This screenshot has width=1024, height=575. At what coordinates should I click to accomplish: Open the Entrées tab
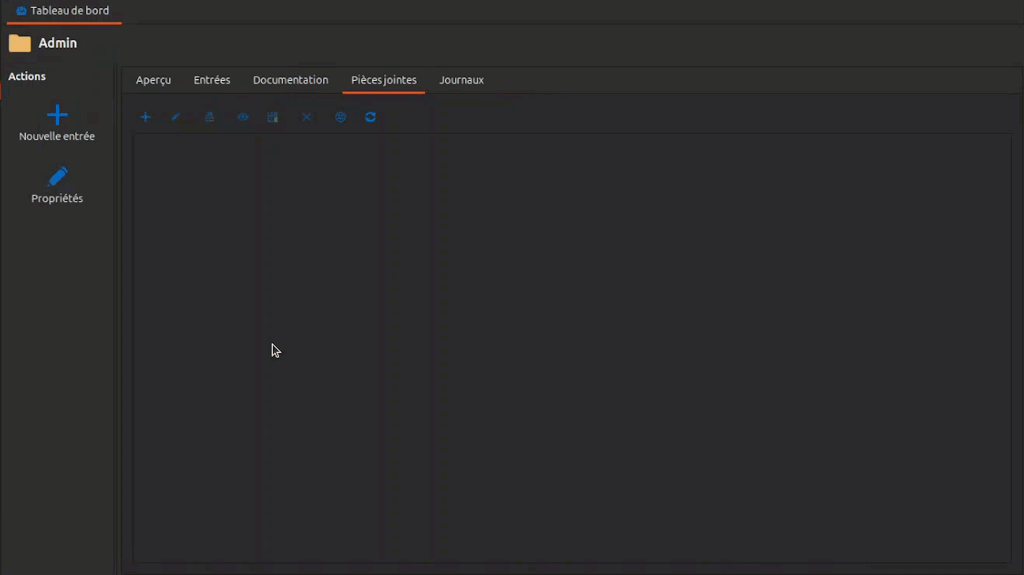pyautogui.click(x=212, y=80)
